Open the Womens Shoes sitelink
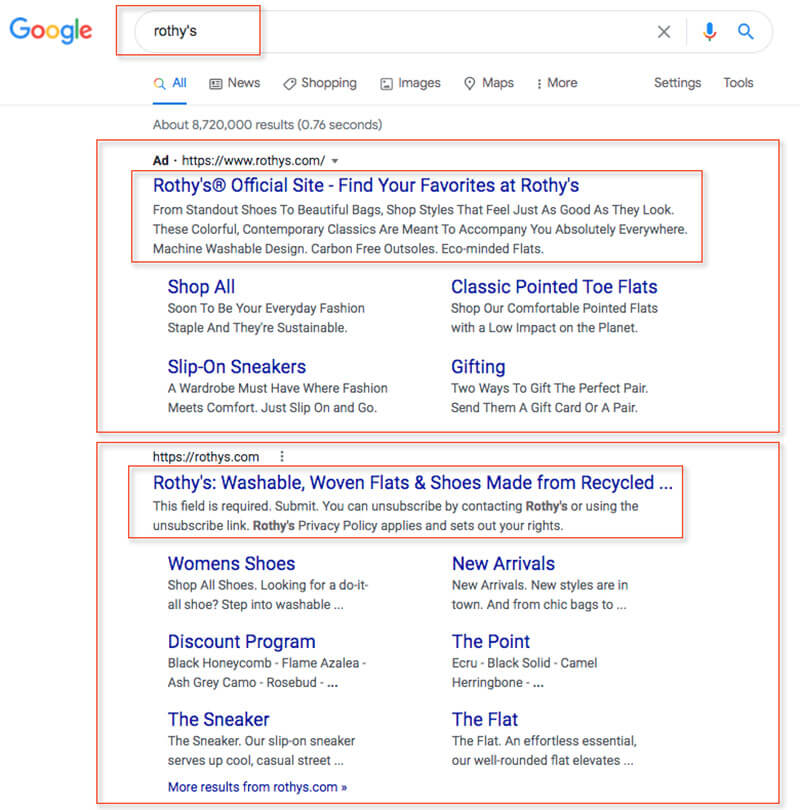This screenshot has height=810, width=800. tap(231, 564)
